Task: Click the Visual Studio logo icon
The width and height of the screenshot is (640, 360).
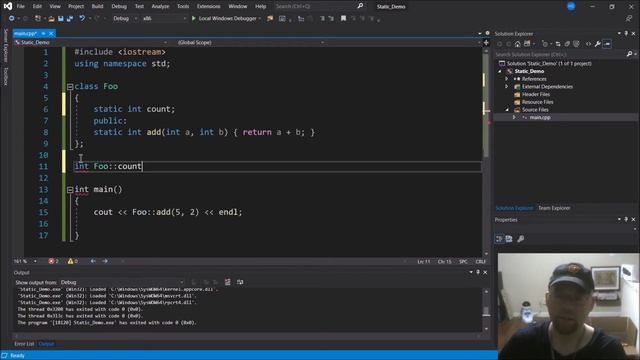Action: pyautogui.click(x=8, y=6)
